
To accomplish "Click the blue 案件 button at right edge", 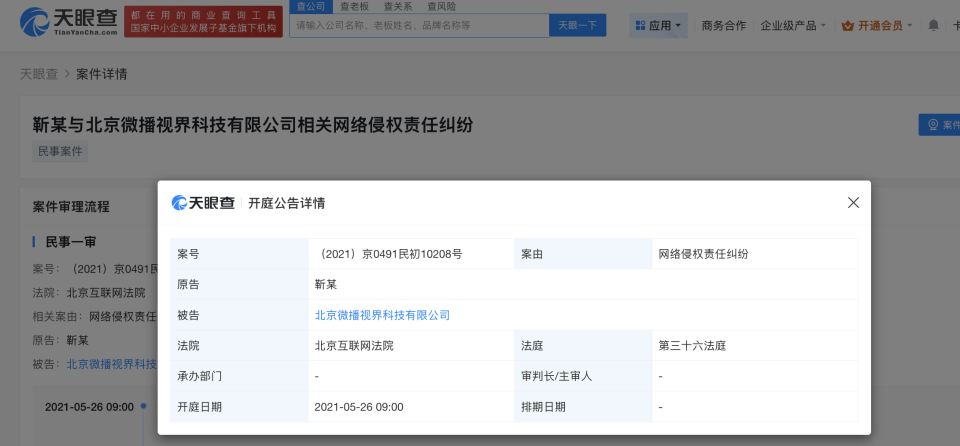I will click(939, 125).
